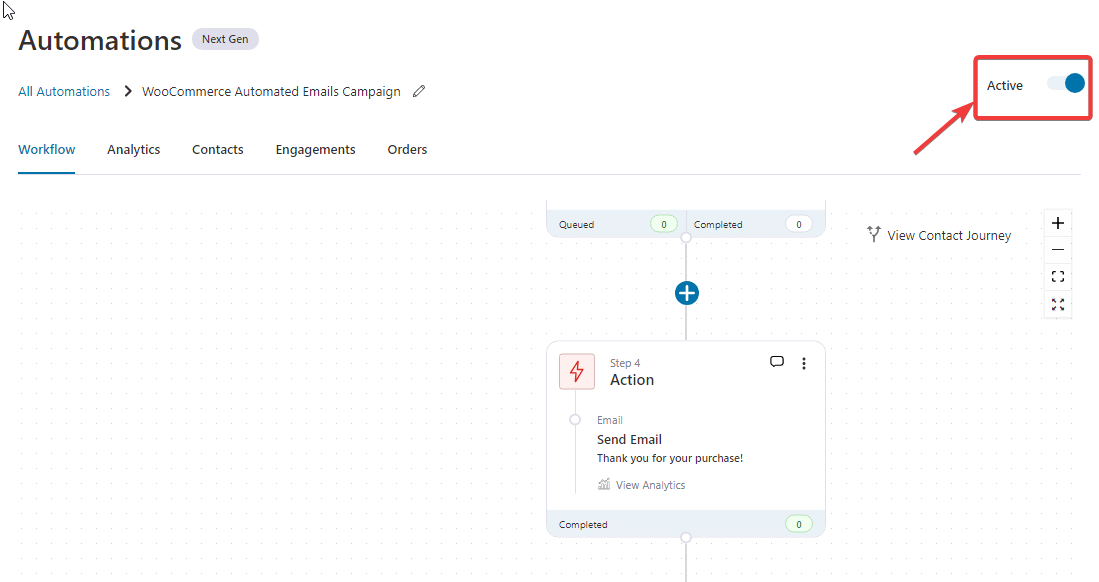Click the blue plus add-step button

tap(686, 293)
